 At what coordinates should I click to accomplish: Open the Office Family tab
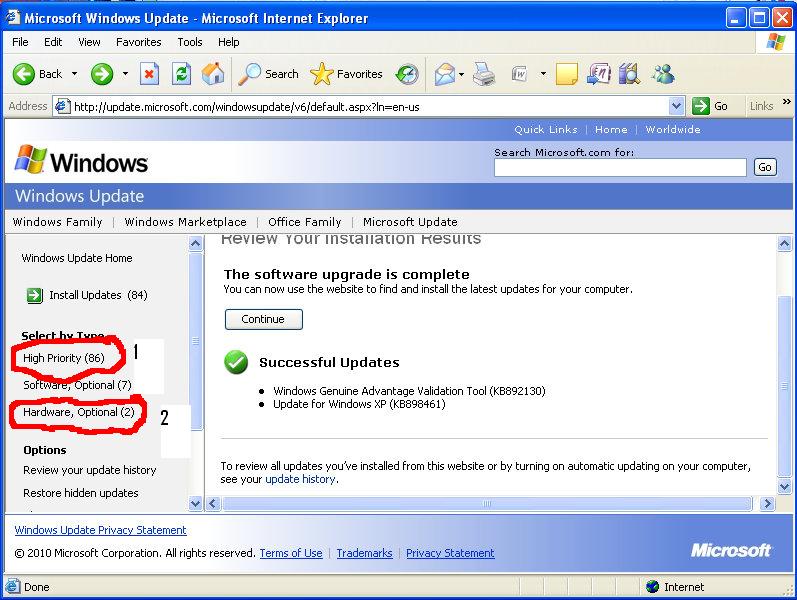[x=304, y=222]
